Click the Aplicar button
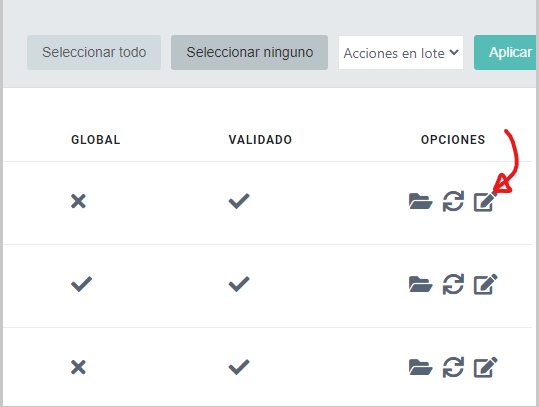The width and height of the screenshot is (539, 407). (x=505, y=53)
